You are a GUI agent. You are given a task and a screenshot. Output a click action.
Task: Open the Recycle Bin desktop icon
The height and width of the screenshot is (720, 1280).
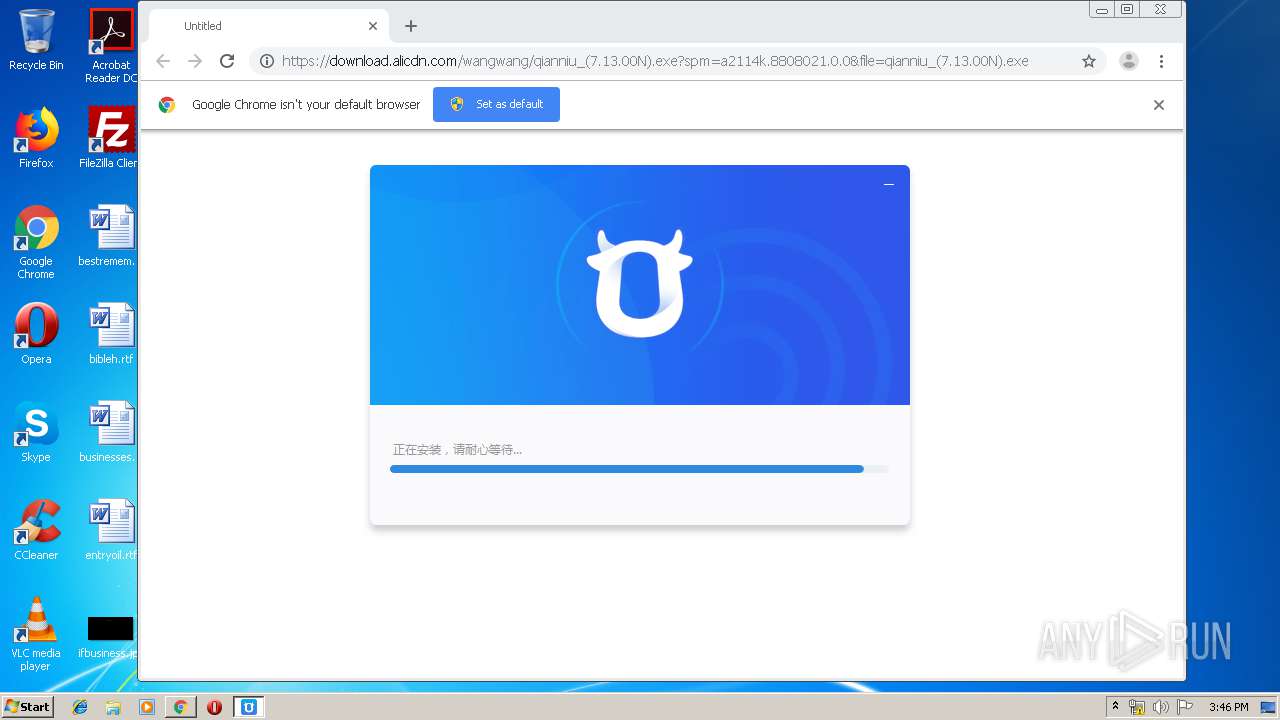tap(36, 40)
